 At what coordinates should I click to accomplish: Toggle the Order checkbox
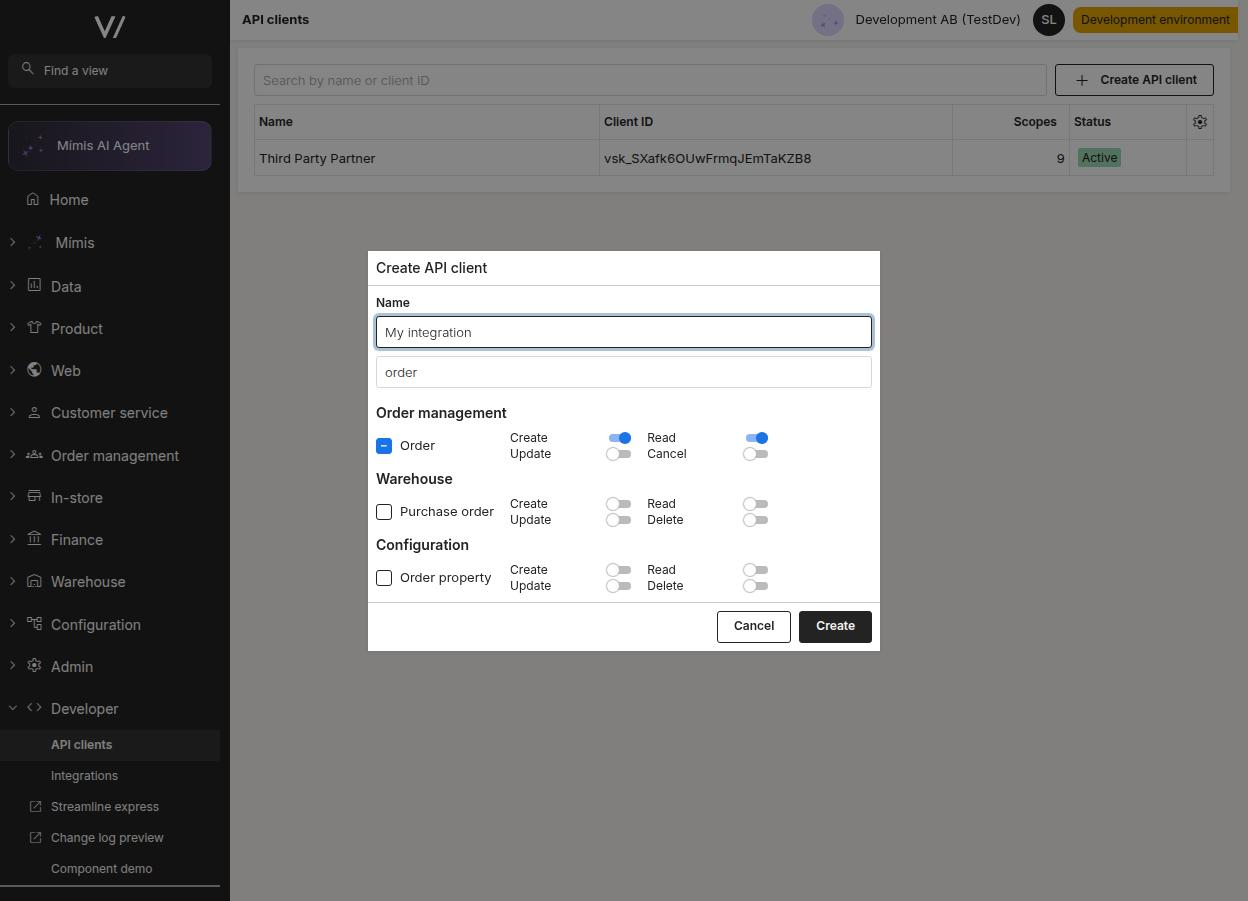click(x=384, y=446)
